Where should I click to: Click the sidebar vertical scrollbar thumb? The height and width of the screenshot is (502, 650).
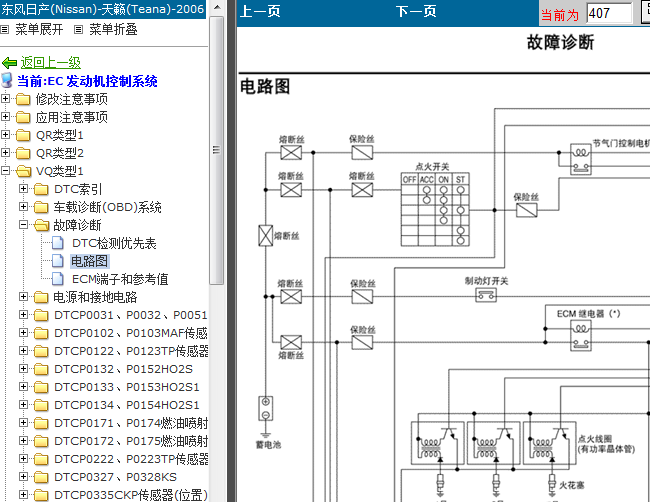[216, 150]
